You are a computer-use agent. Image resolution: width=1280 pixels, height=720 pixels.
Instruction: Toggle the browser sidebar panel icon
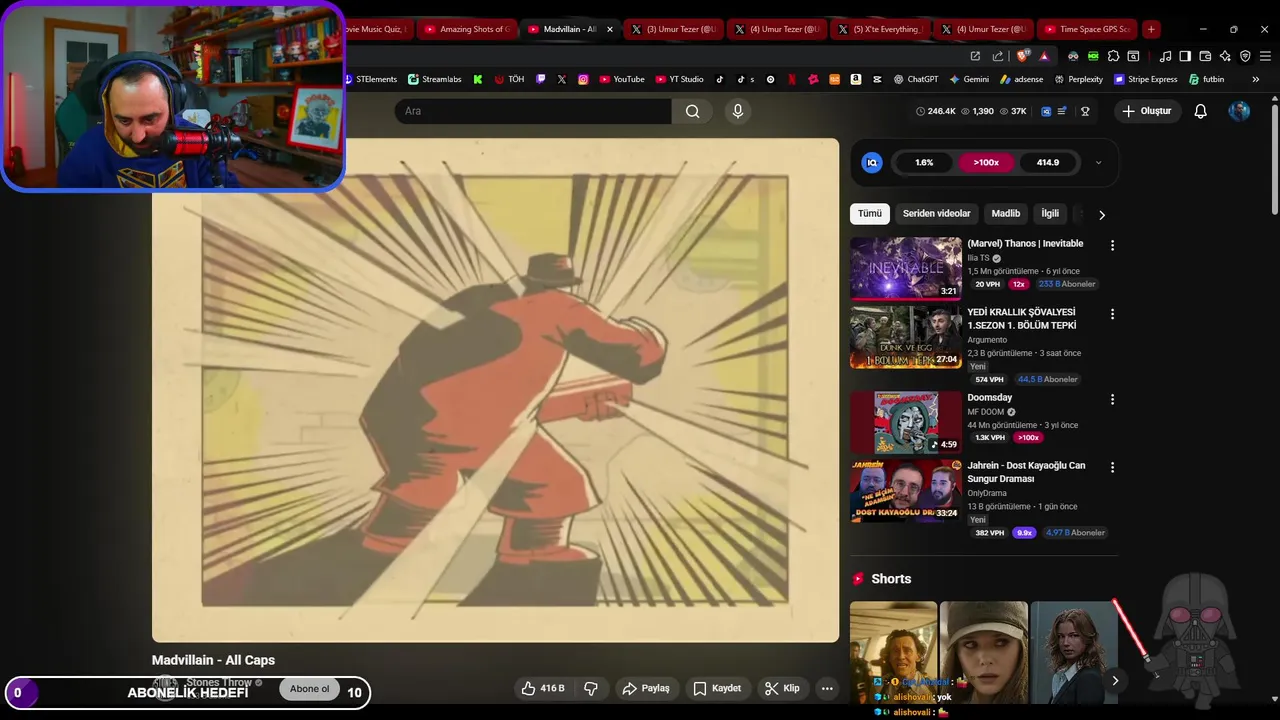point(1184,56)
